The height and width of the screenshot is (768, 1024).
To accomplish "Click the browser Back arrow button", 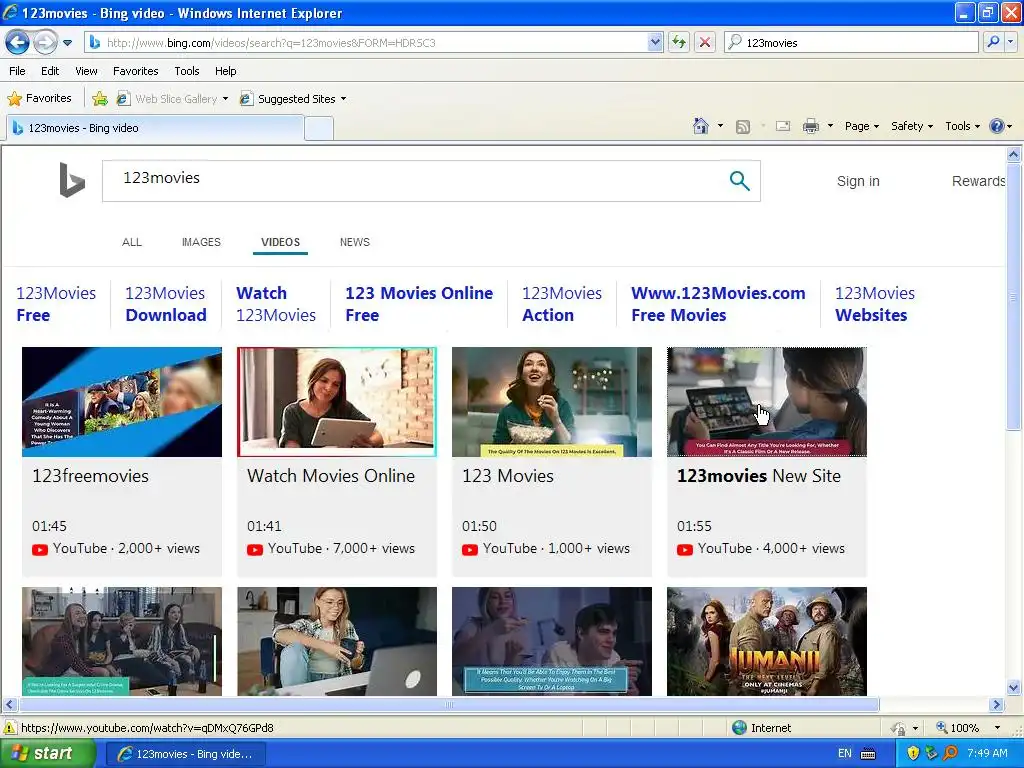I will point(17,42).
